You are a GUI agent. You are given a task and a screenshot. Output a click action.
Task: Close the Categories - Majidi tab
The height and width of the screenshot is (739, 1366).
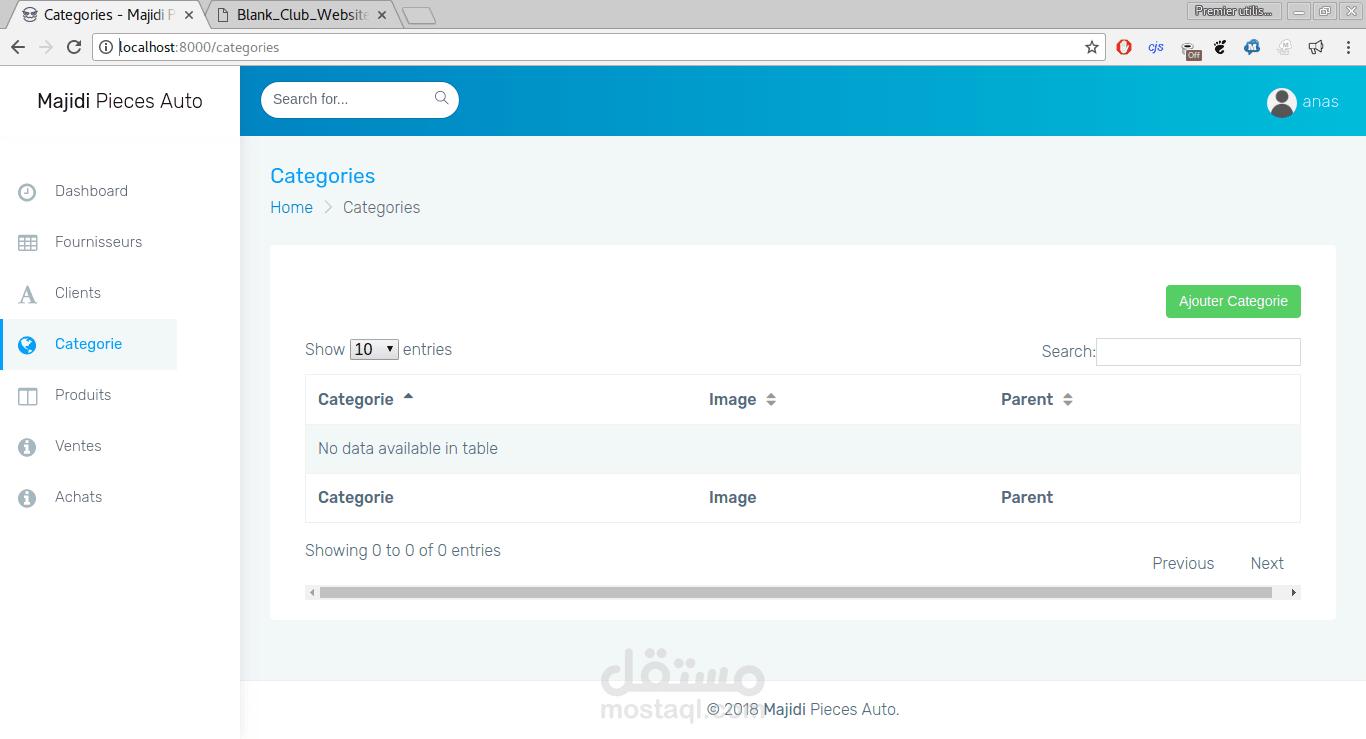(x=189, y=15)
